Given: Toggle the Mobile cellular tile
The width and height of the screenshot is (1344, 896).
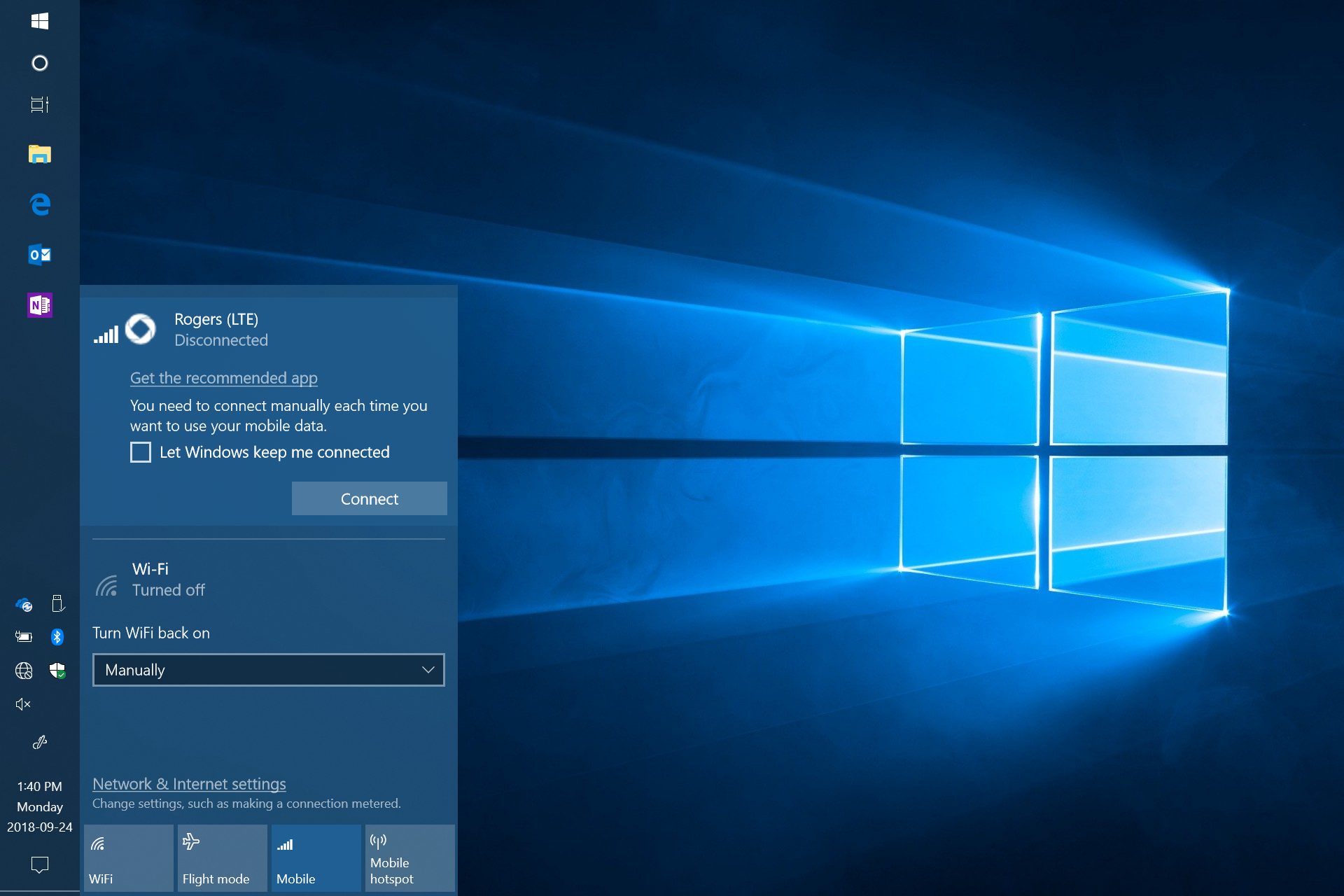Looking at the screenshot, I should (316, 858).
